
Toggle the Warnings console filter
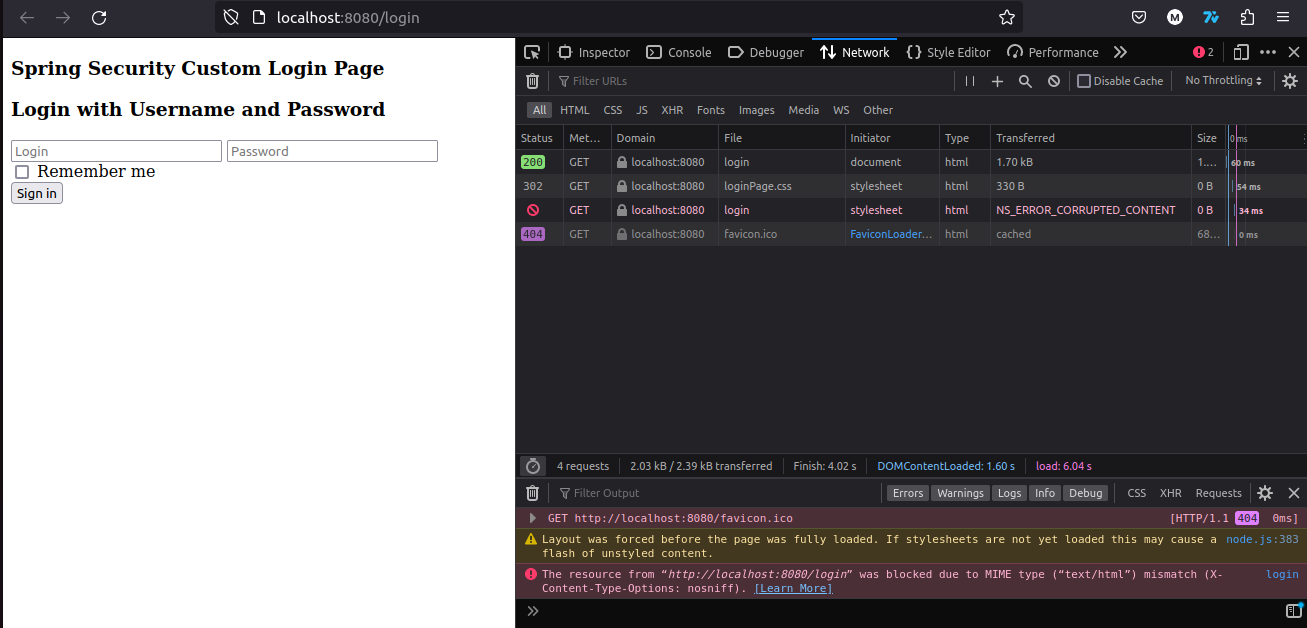coord(960,493)
